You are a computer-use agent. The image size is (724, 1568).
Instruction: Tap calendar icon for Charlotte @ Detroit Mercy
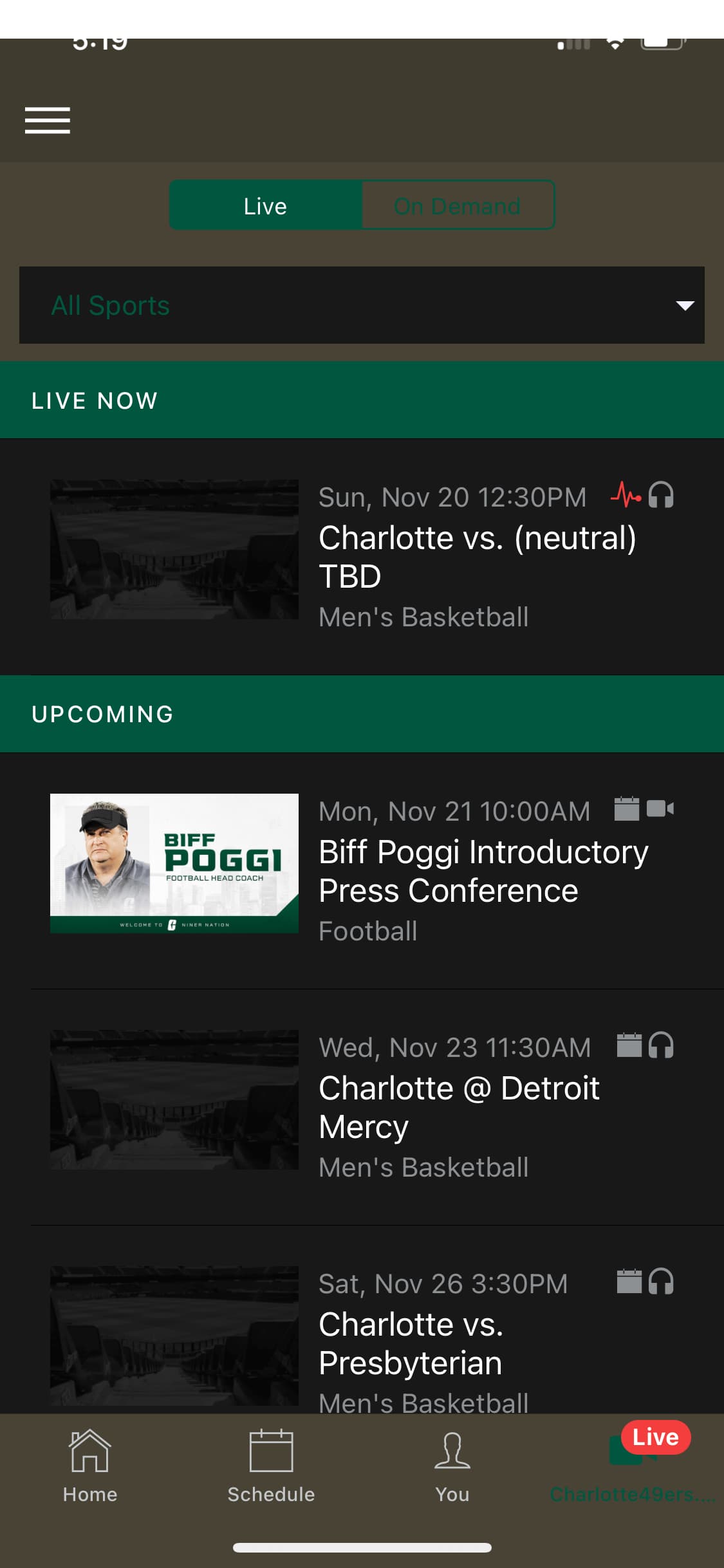629,1045
